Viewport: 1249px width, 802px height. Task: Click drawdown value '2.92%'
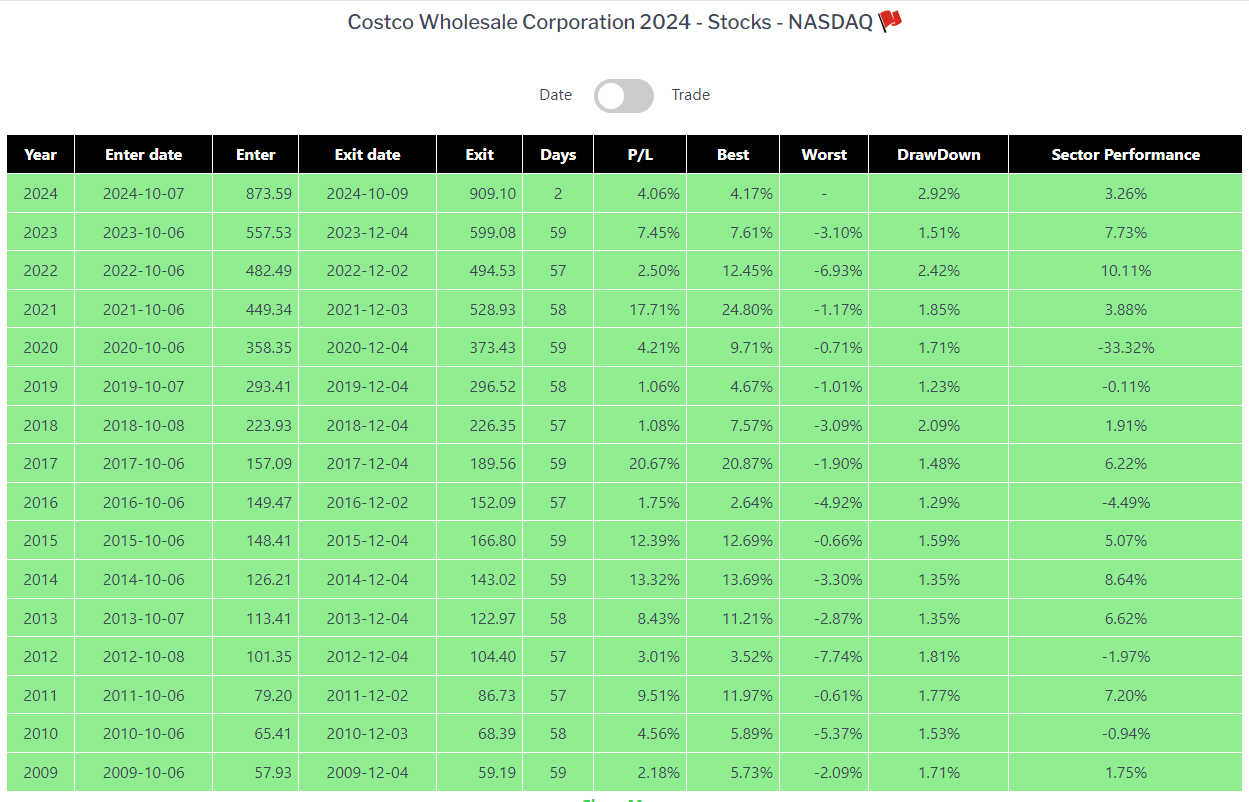(x=939, y=194)
